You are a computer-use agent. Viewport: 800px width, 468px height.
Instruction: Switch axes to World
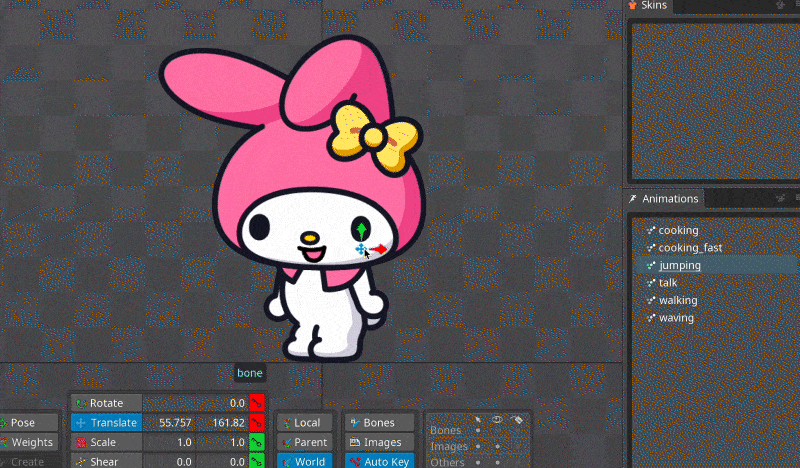tap(305, 461)
